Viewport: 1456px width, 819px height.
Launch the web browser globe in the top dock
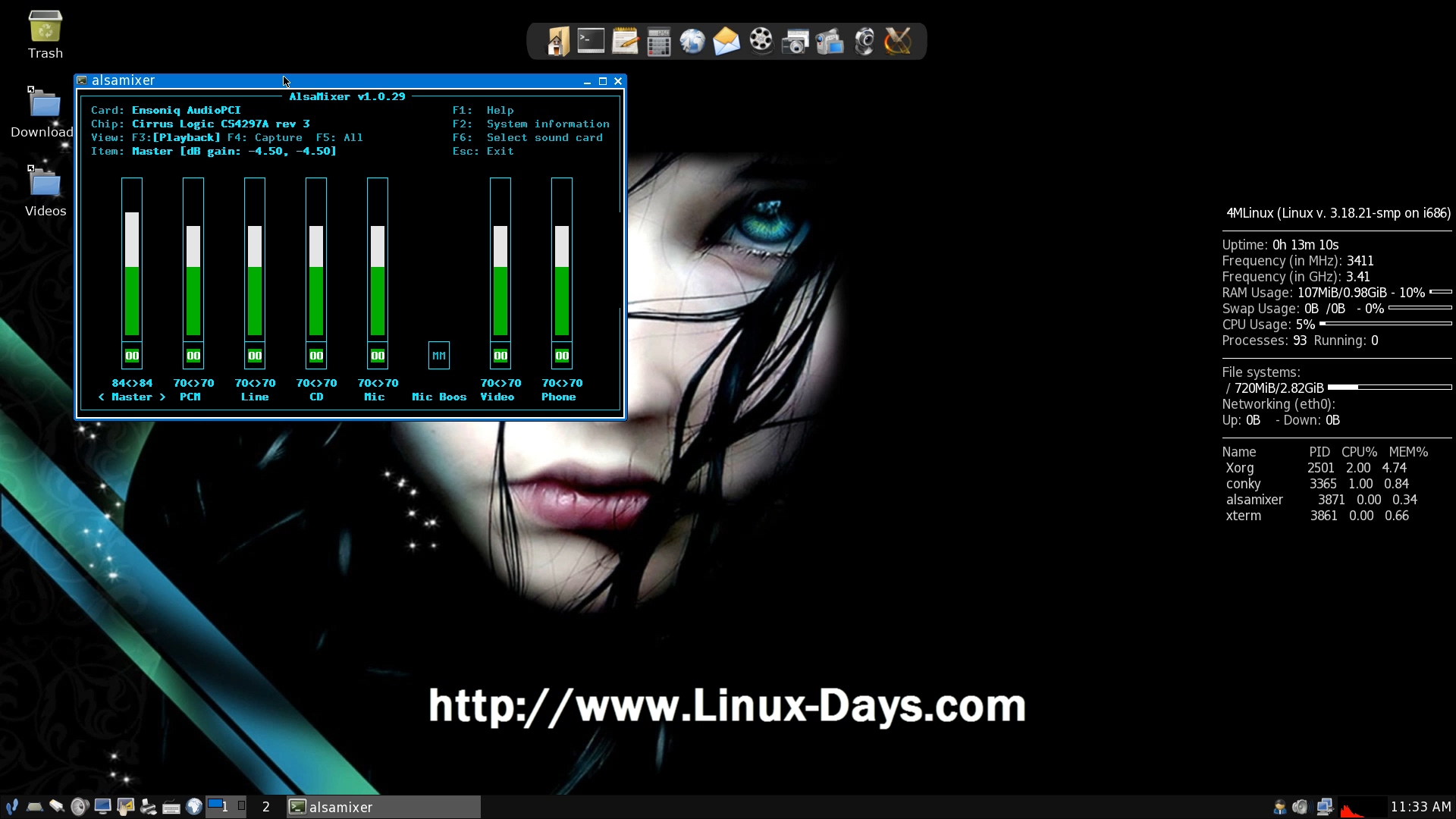point(692,42)
